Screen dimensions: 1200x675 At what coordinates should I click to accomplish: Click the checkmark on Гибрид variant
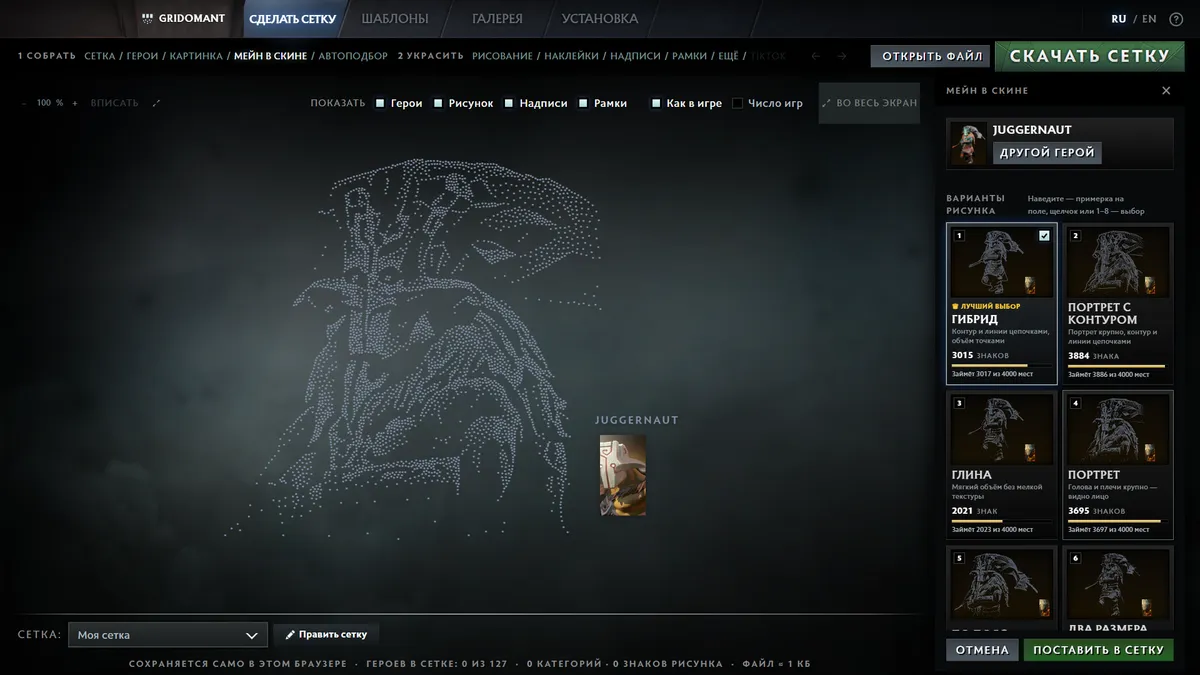point(1044,236)
